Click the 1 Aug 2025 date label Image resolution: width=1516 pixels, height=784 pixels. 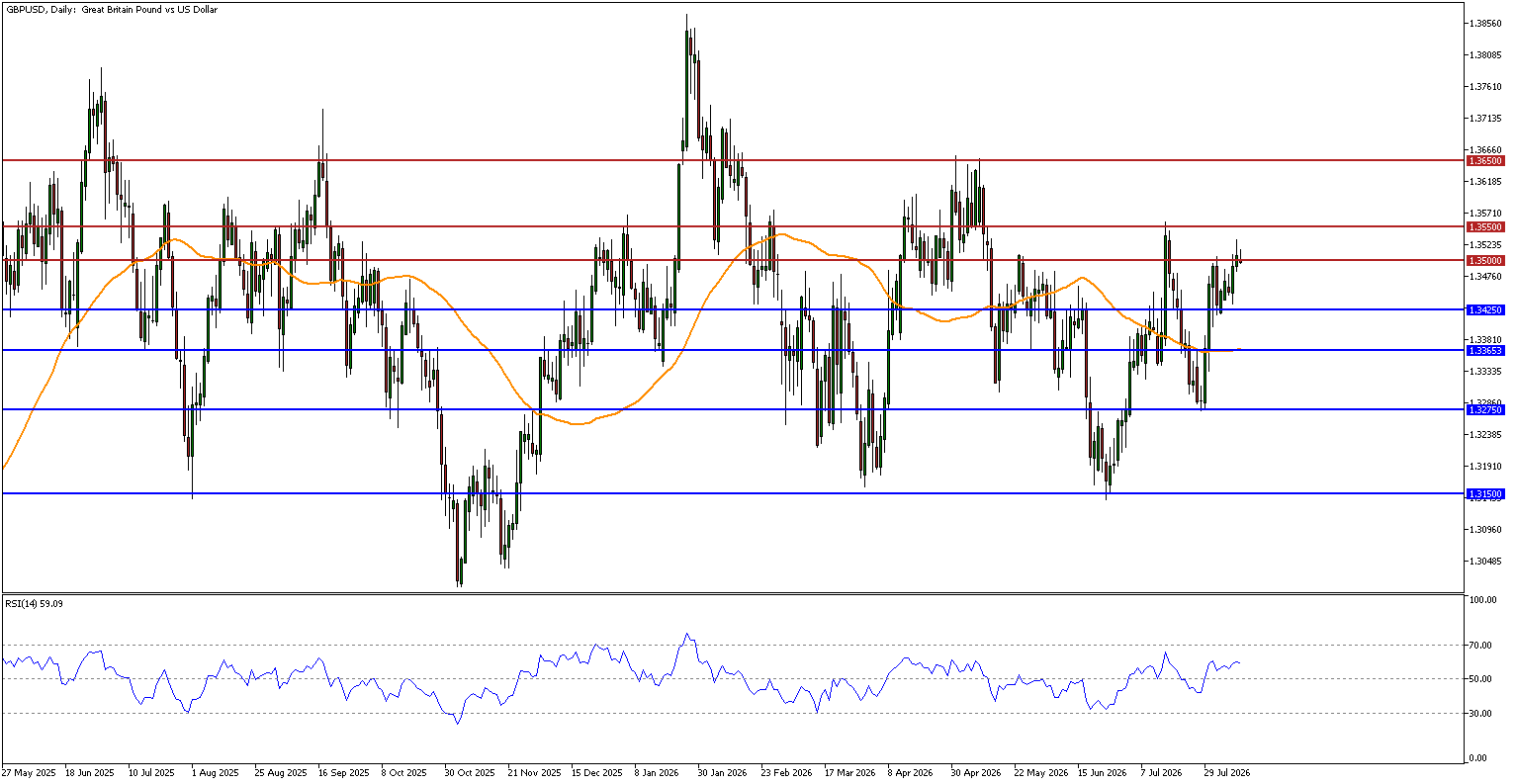(x=216, y=773)
